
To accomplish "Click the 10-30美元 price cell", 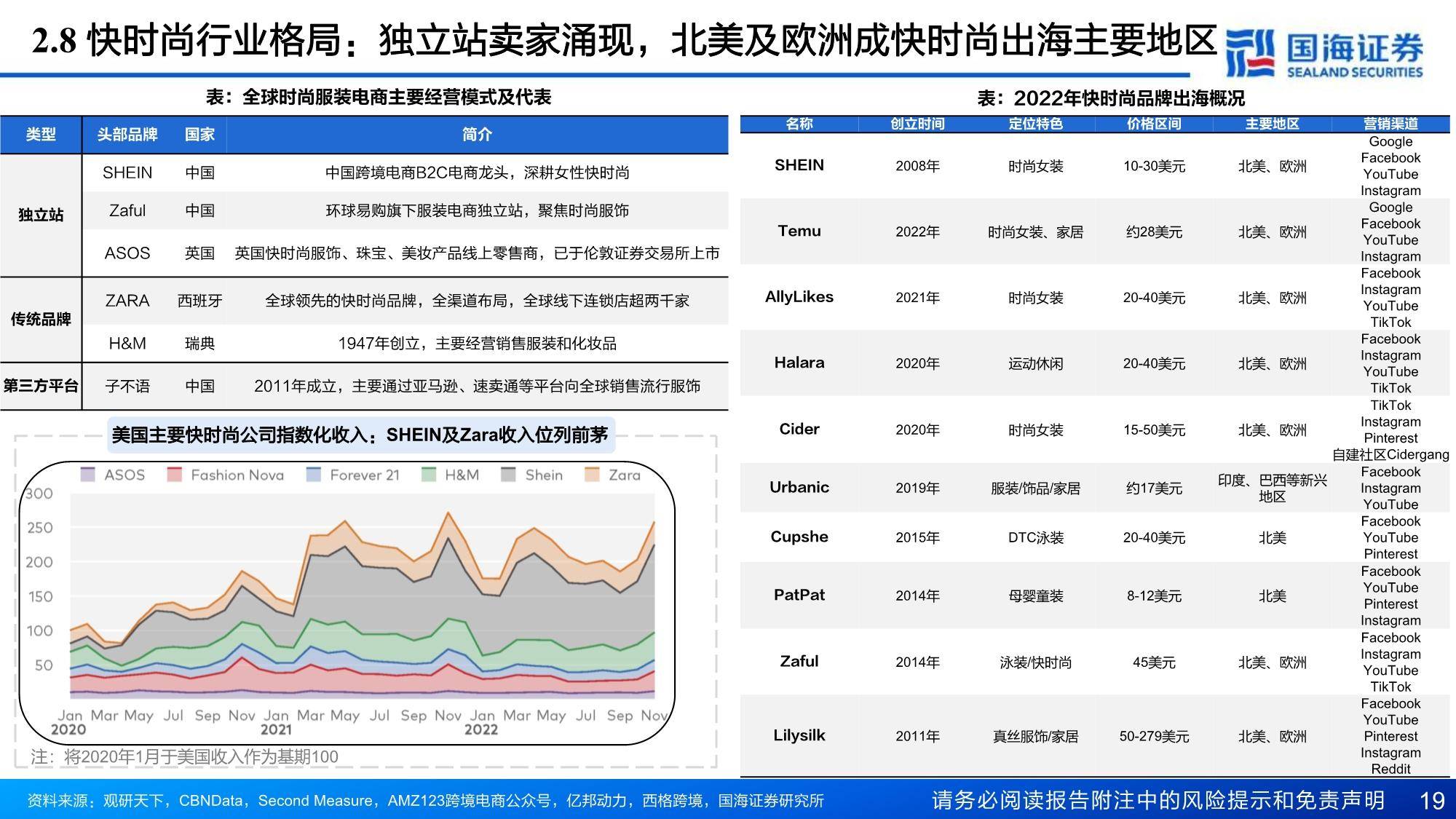I will point(1154,166).
